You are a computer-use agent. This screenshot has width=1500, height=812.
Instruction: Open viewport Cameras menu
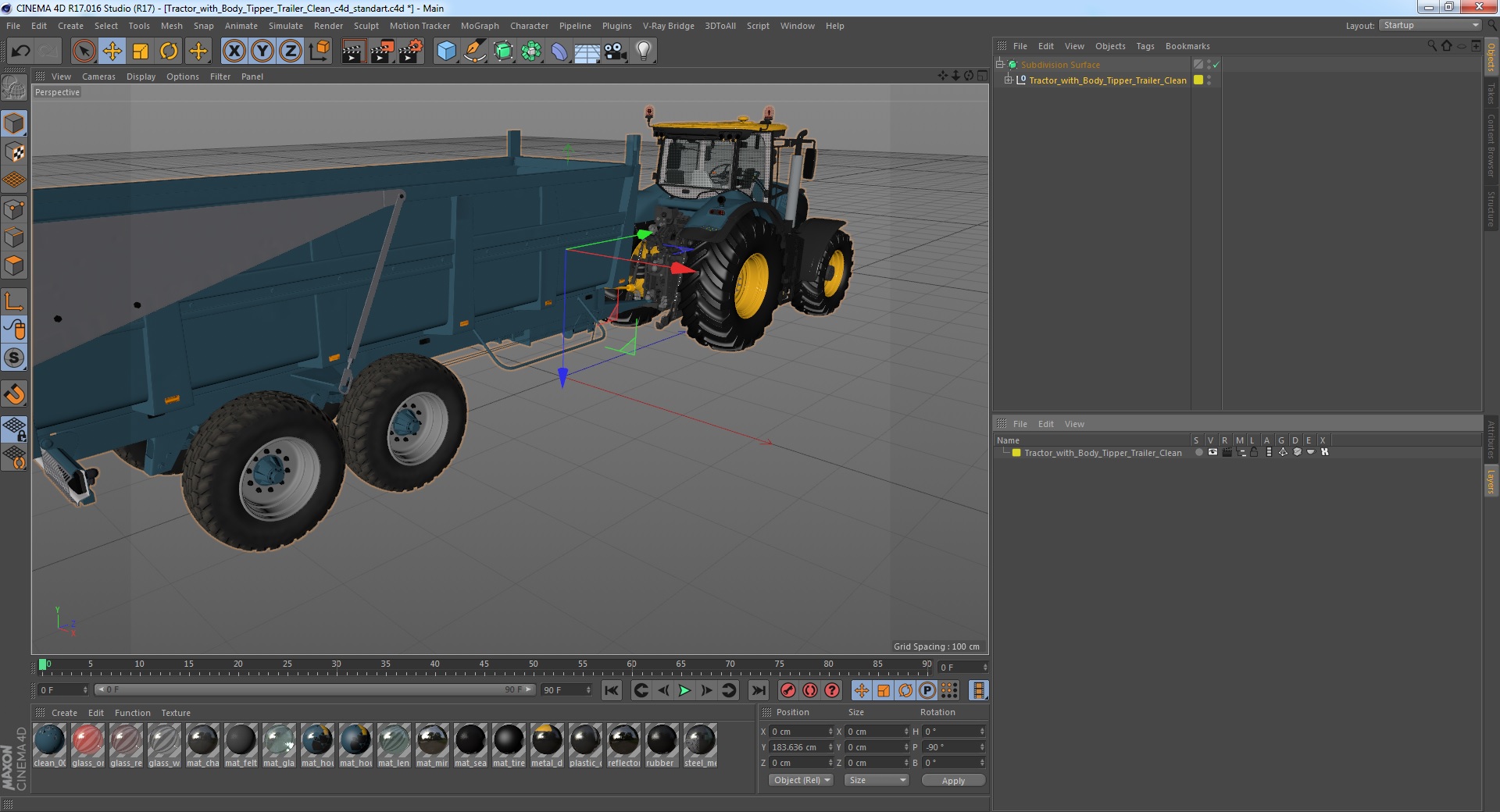(x=98, y=77)
